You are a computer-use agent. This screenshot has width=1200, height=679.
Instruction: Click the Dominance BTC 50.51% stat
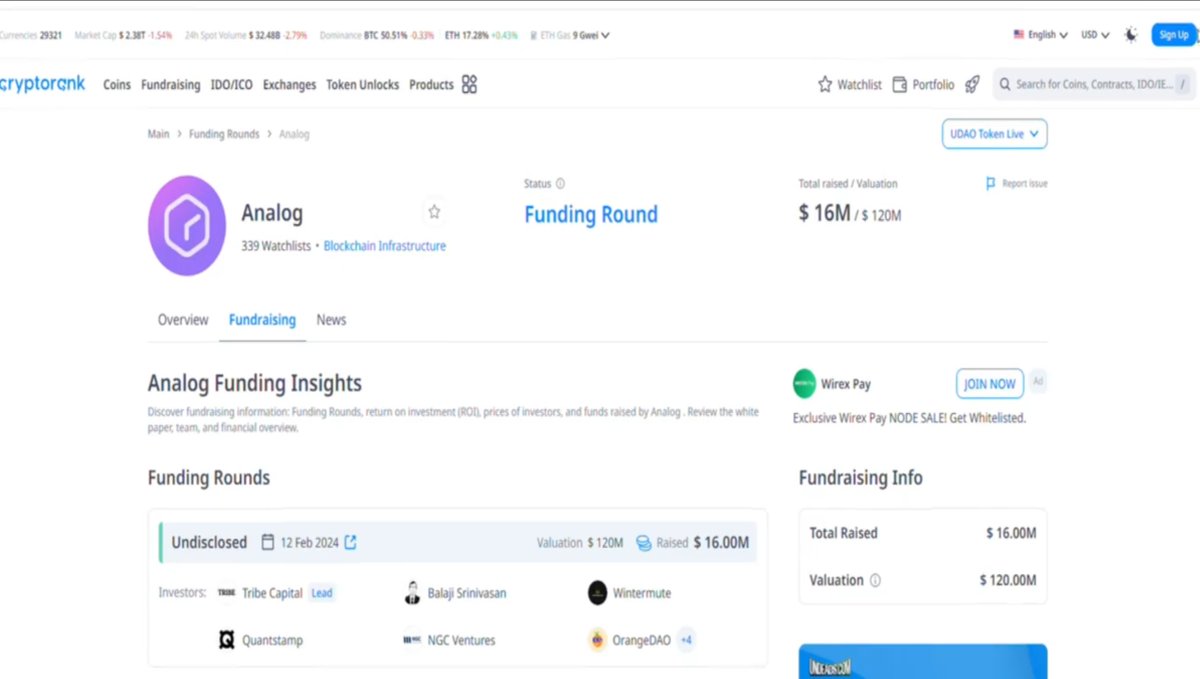point(377,35)
